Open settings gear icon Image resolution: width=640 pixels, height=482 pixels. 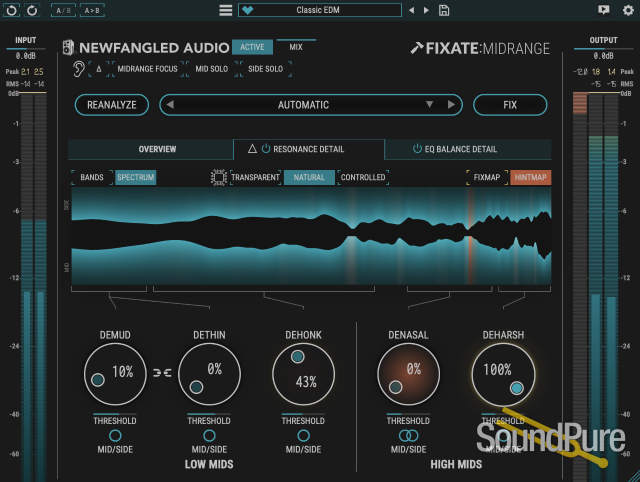628,10
